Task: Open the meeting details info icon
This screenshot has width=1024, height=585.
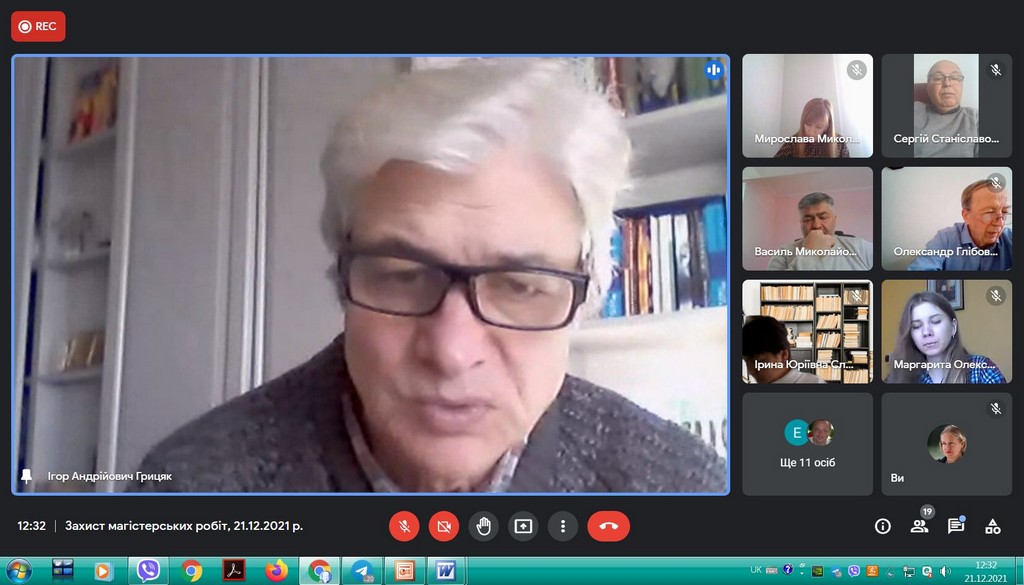Action: click(x=882, y=526)
